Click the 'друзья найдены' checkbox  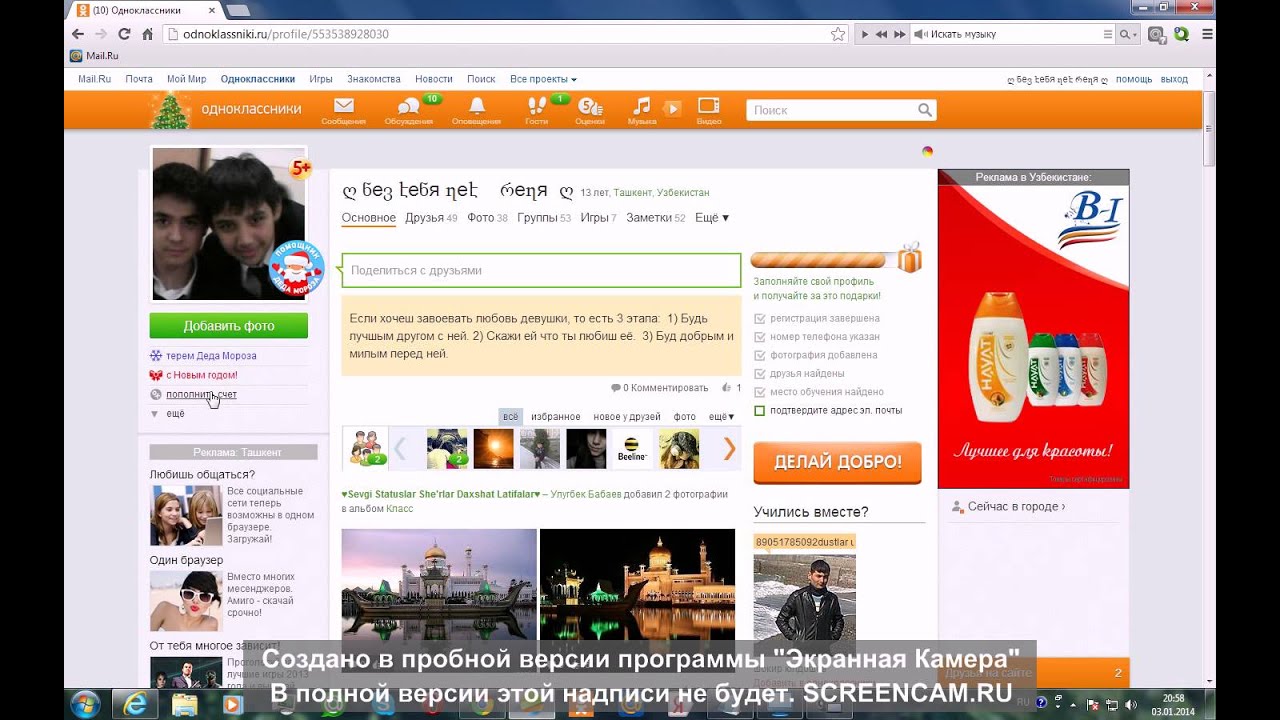click(760, 373)
